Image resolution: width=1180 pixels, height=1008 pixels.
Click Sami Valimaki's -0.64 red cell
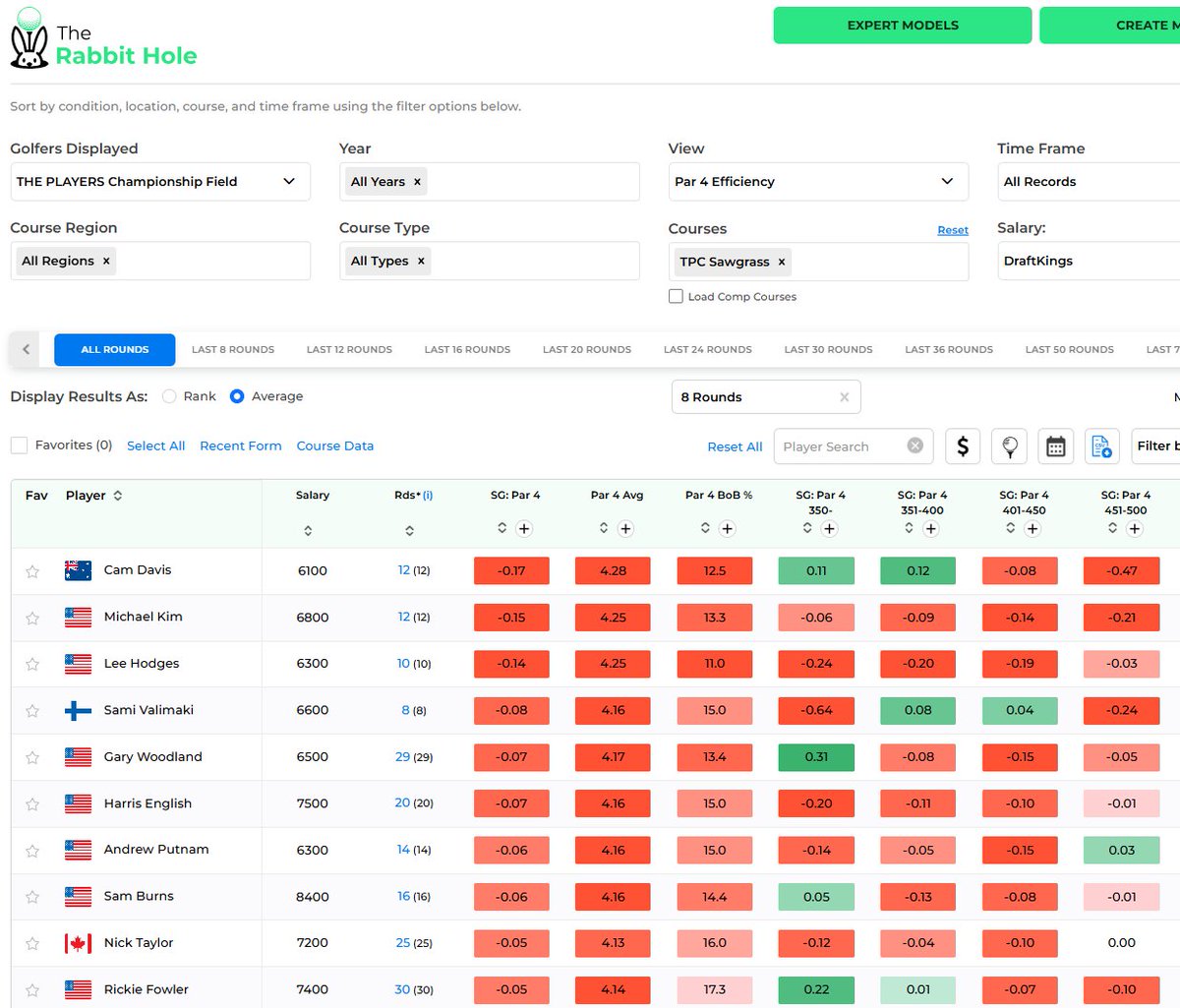816,710
